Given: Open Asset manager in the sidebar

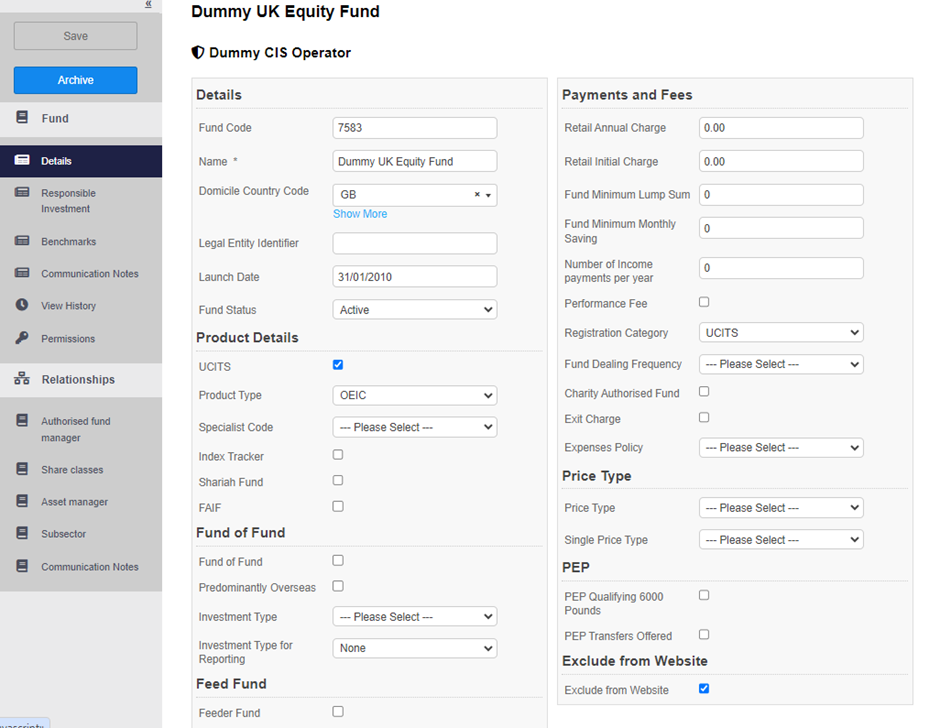Looking at the screenshot, I should coord(74,502).
